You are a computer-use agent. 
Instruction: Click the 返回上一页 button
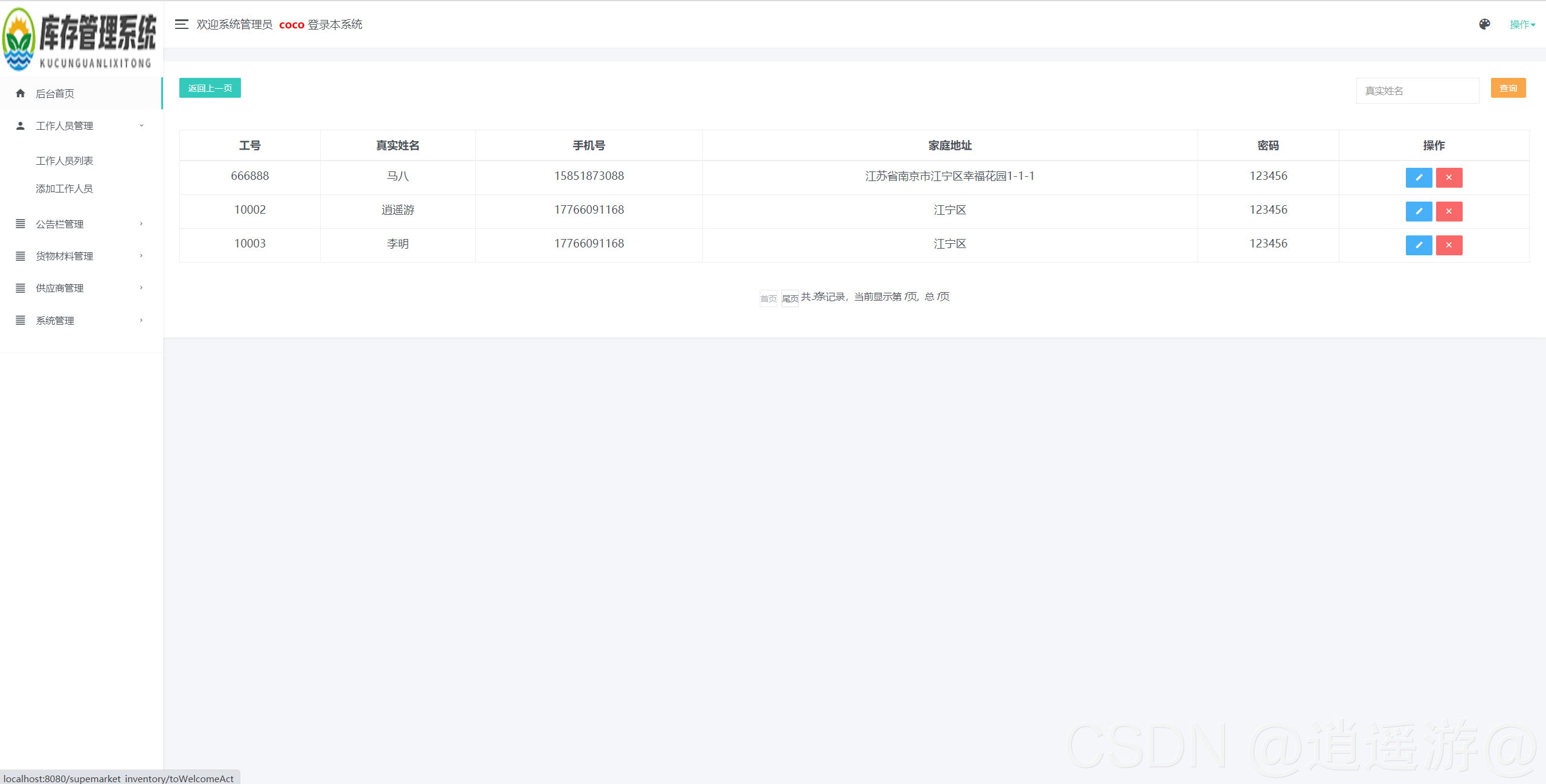(x=210, y=88)
